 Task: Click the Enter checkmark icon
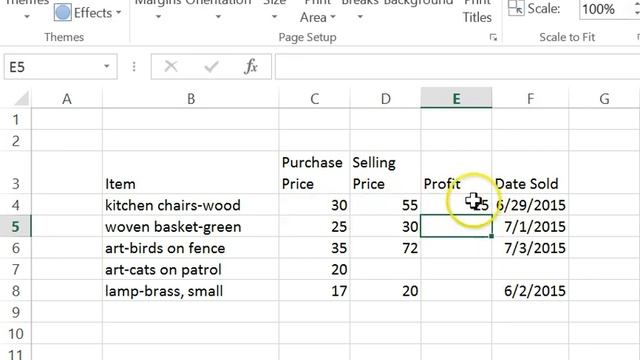pyautogui.click(x=211, y=67)
